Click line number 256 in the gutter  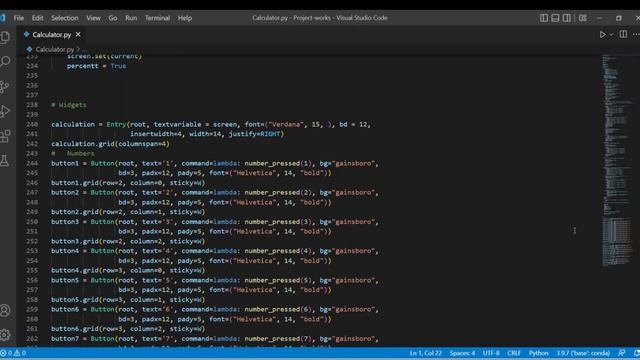32,280
